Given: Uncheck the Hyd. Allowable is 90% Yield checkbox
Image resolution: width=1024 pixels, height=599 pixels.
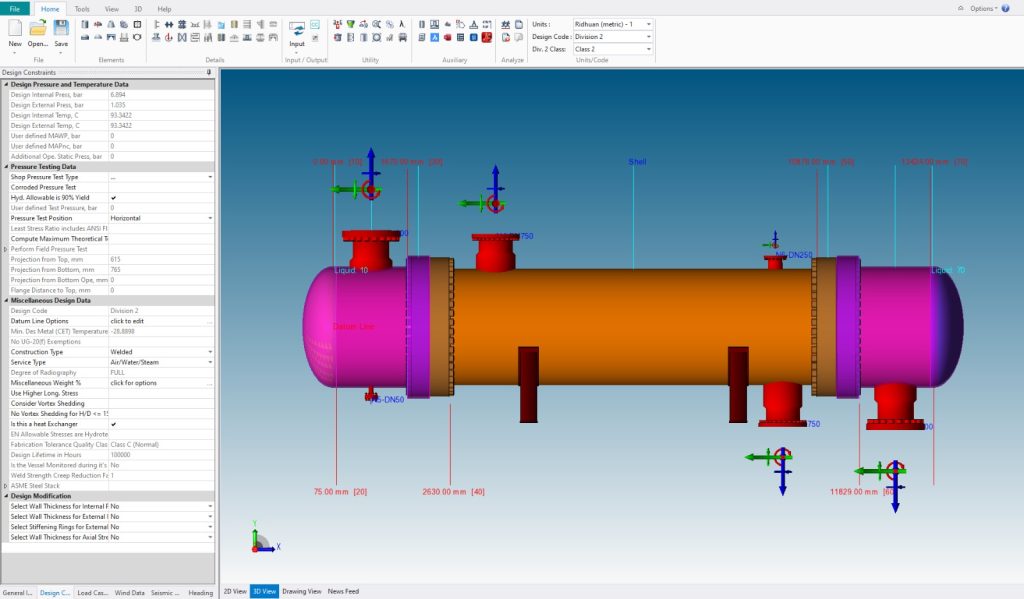Looking at the screenshot, I should click(x=114, y=197).
